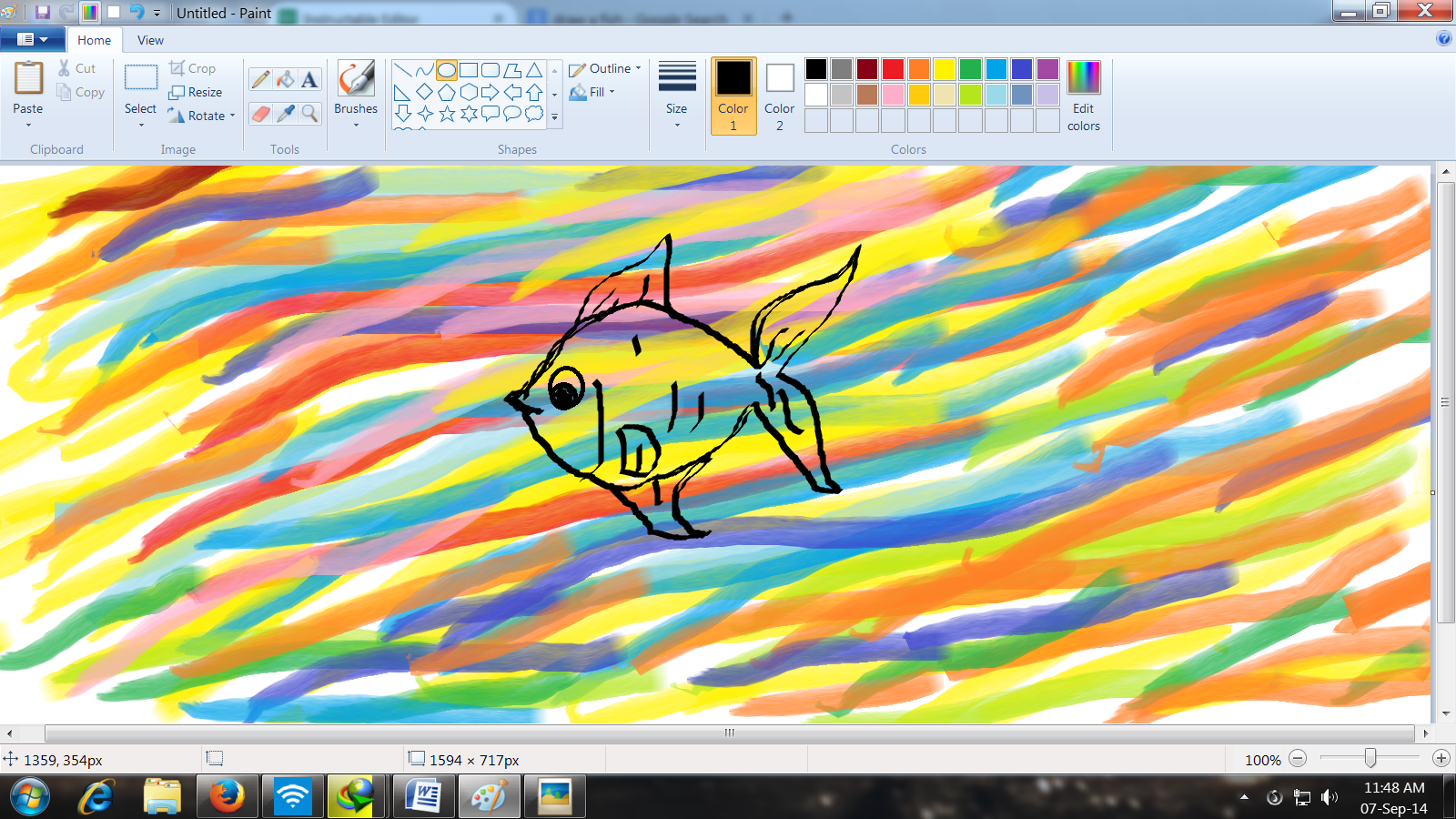Screen dimensions: 1456x819
Task: Switch to the View tab
Action: [149, 40]
